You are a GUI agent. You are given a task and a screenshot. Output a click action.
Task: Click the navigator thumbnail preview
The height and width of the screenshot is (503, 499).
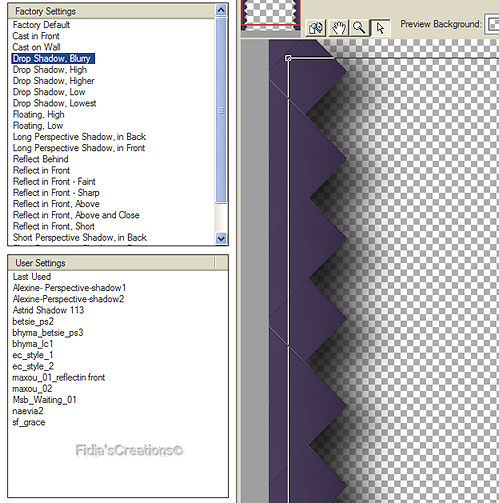pos(271,15)
